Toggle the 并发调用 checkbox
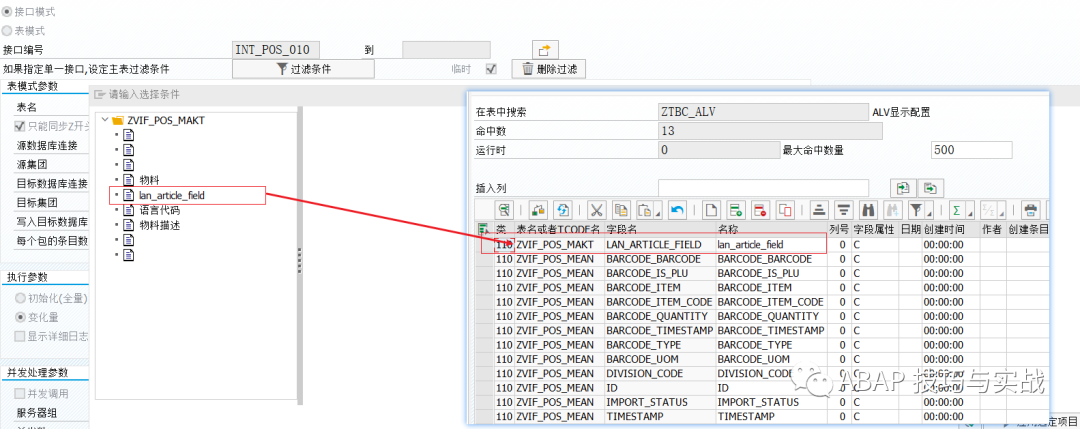The width and height of the screenshot is (1080, 429). pyautogui.click(x=20, y=393)
